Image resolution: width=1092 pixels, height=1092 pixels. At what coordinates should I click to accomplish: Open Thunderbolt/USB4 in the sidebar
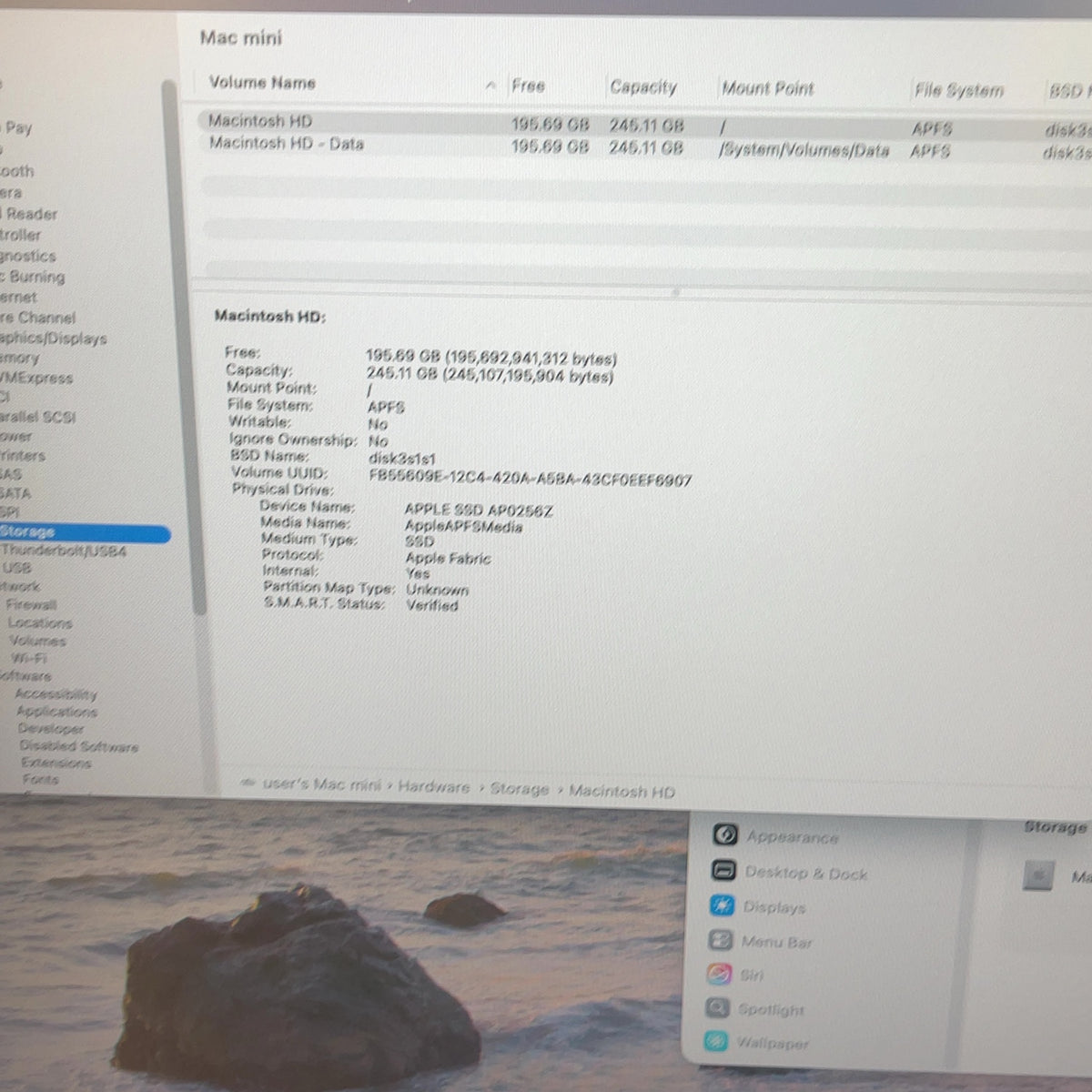coord(64,551)
